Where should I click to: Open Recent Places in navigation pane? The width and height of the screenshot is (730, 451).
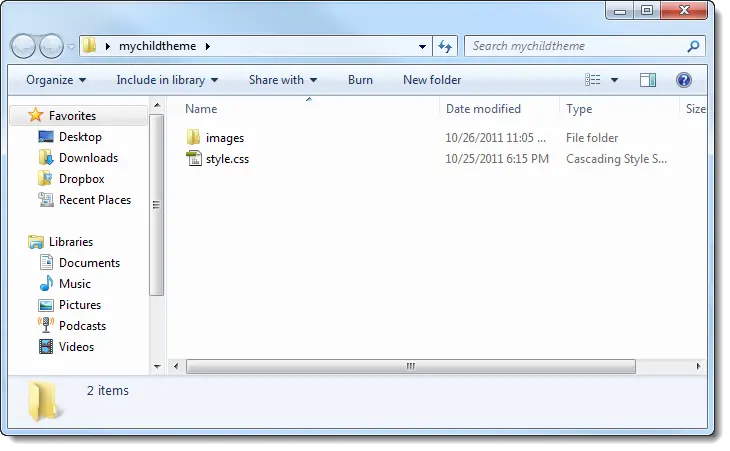click(95, 200)
